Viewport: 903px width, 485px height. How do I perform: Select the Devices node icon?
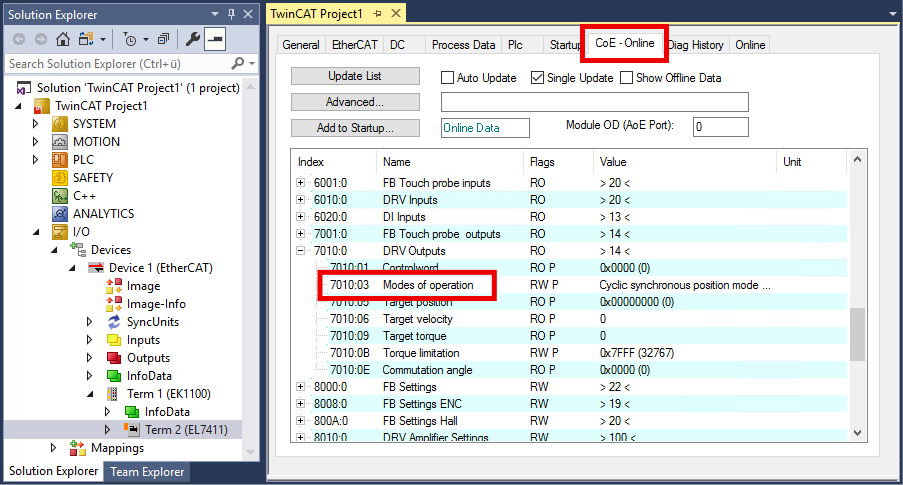pos(78,249)
